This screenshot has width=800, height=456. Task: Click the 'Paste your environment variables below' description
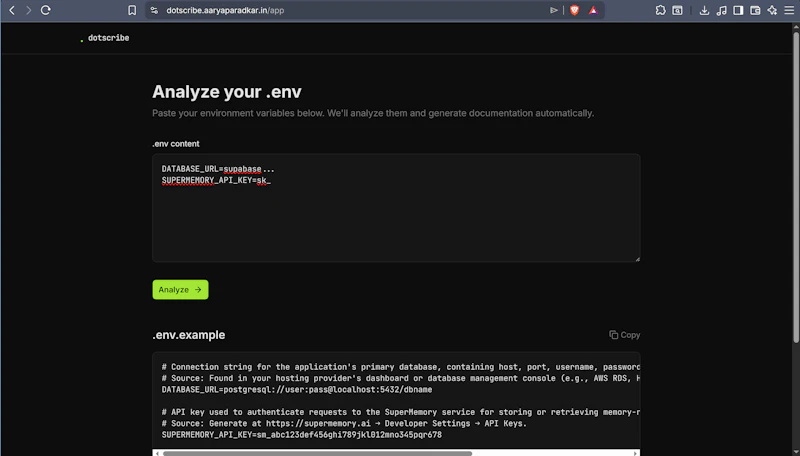(373, 113)
